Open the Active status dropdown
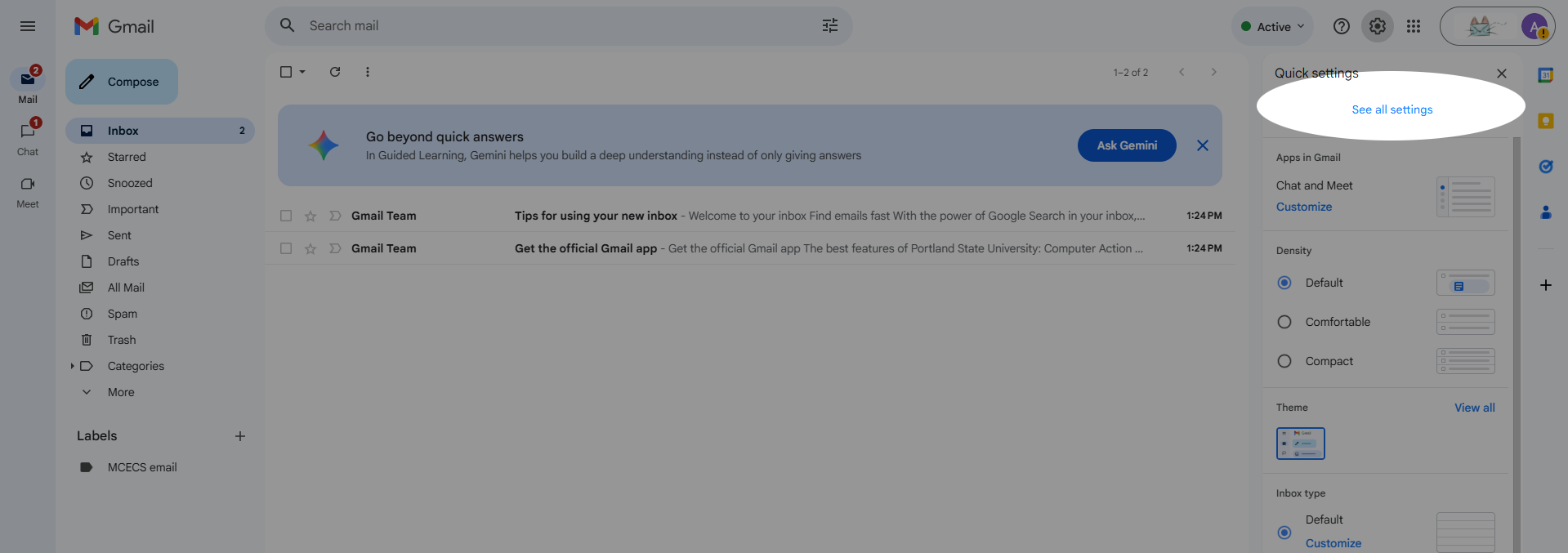Viewport: 1568px width, 553px height. 1273,26
